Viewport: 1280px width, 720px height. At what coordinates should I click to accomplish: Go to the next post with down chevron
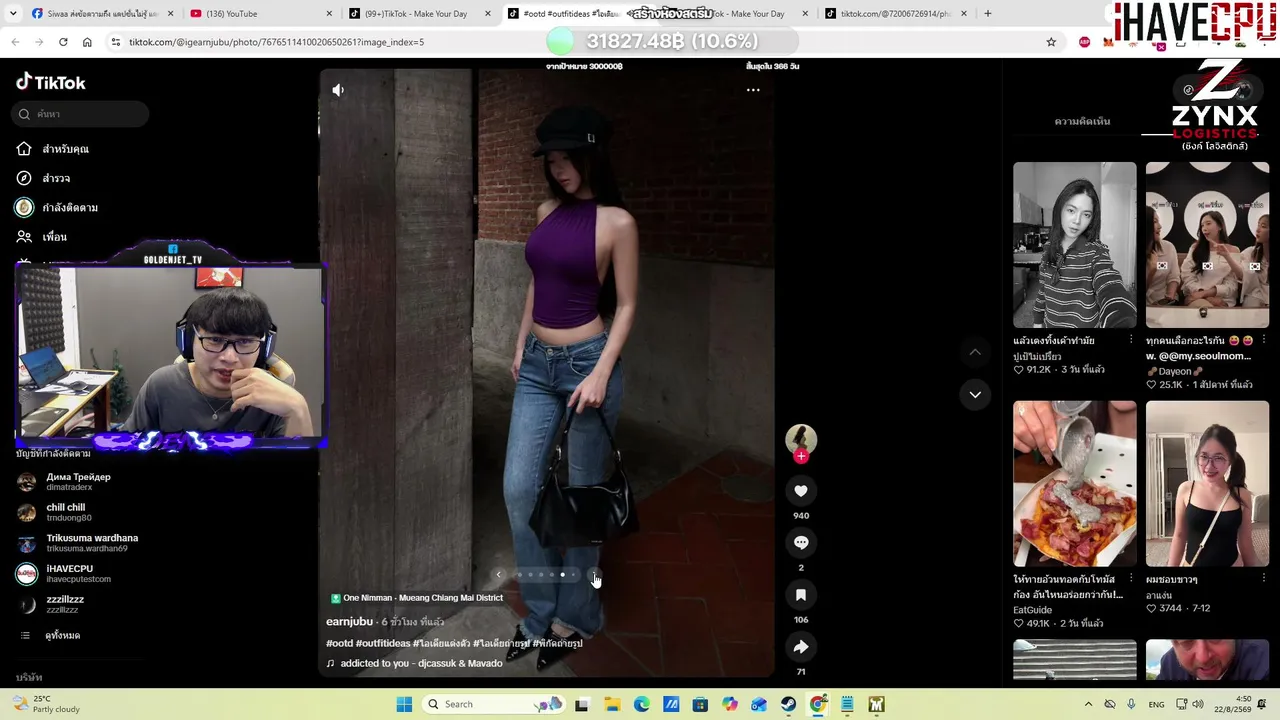point(975,394)
